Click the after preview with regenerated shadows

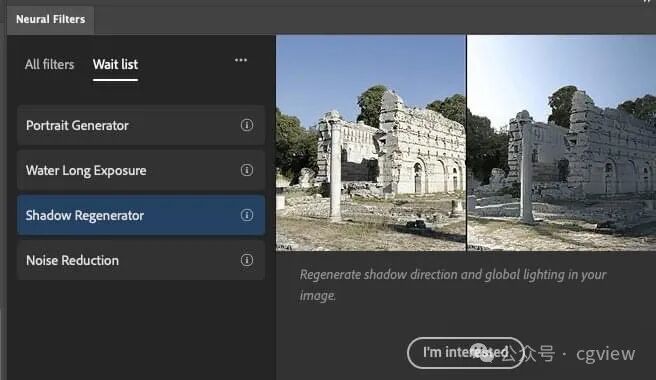point(561,143)
